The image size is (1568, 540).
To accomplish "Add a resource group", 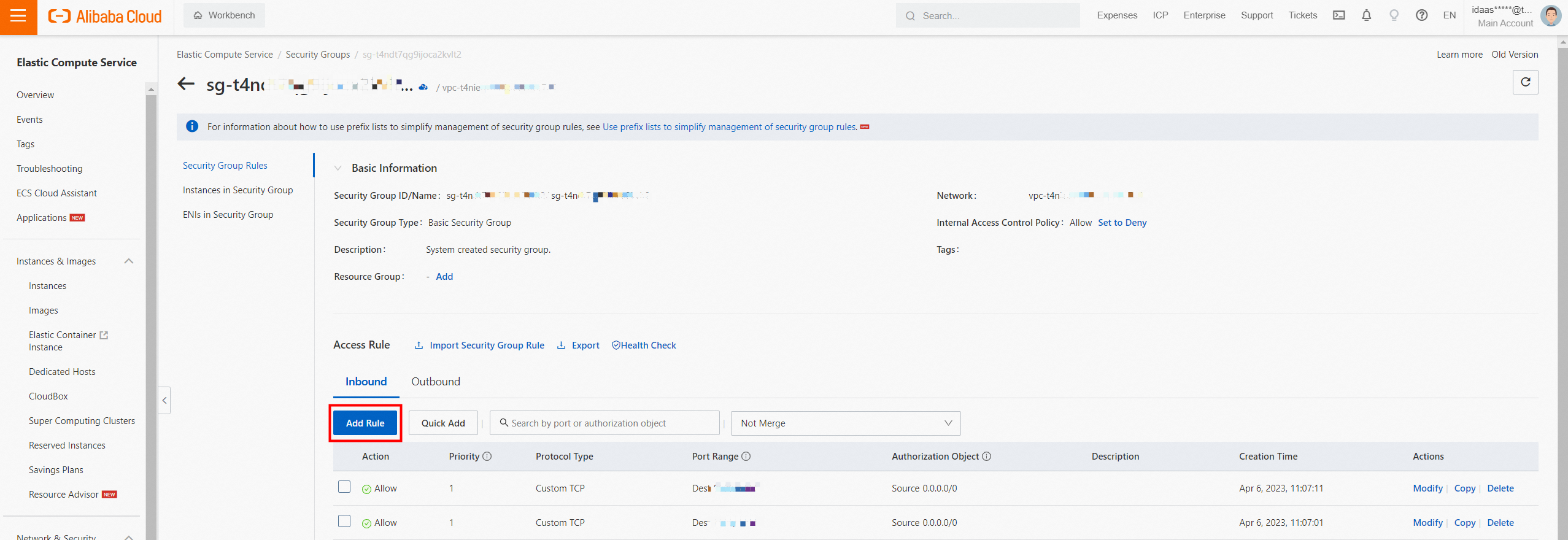I will pyautogui.click(x=444, y=277).
